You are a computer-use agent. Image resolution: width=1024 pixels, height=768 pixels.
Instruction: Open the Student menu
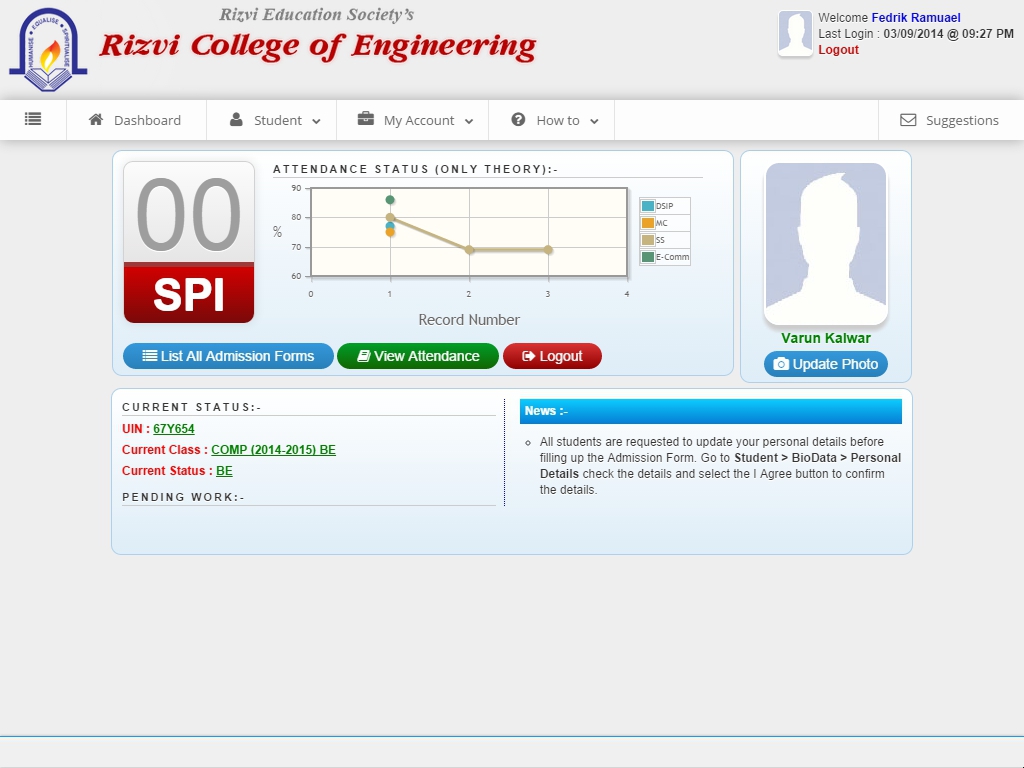tap(272, 120)
